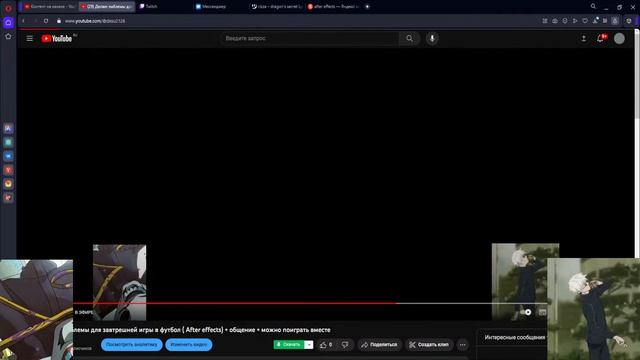Switch to the dragon's secret tab
Screen dimensions: 640x360
[276, 7]
